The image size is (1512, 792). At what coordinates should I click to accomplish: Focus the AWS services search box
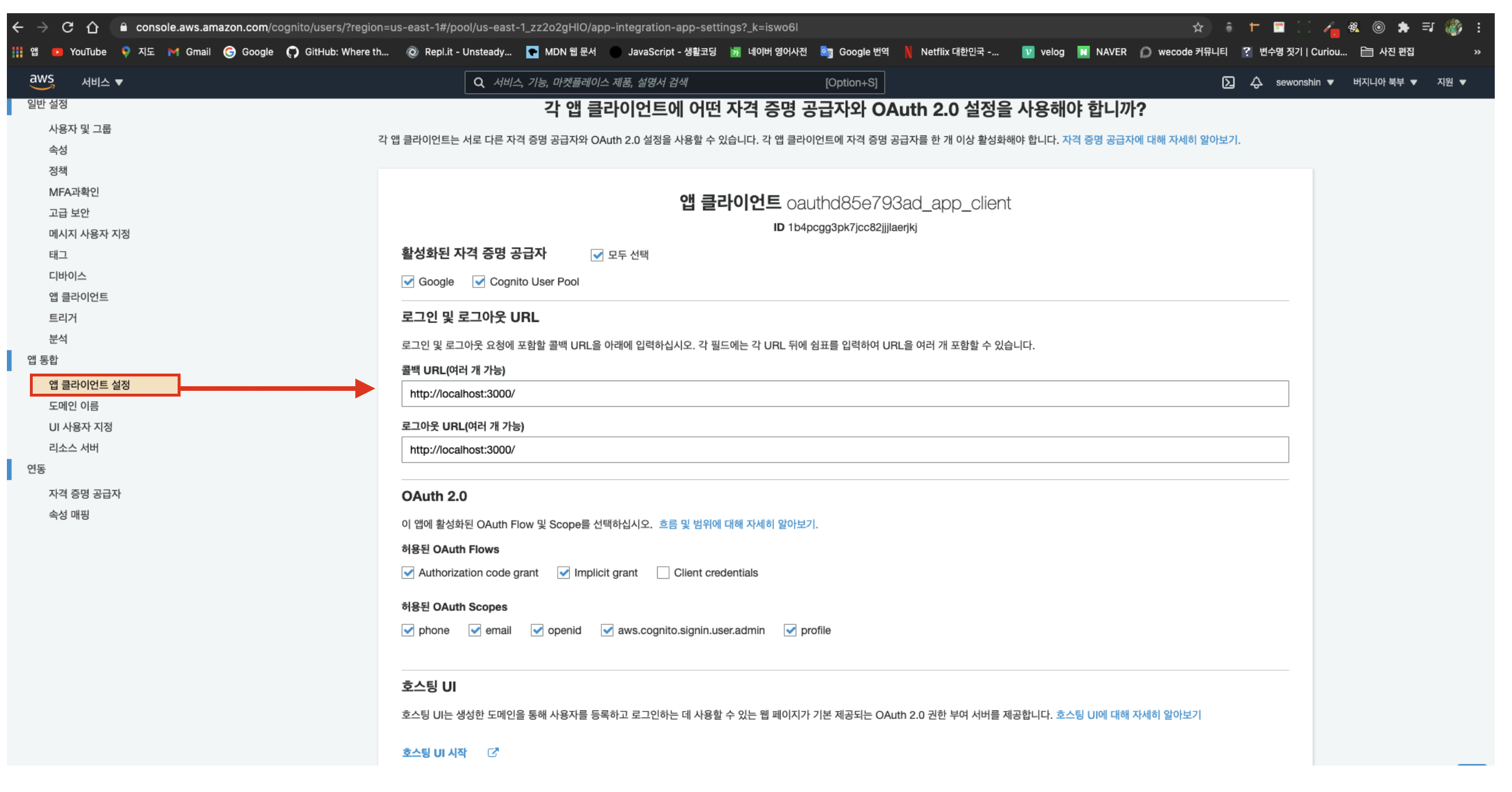(674, 82)
